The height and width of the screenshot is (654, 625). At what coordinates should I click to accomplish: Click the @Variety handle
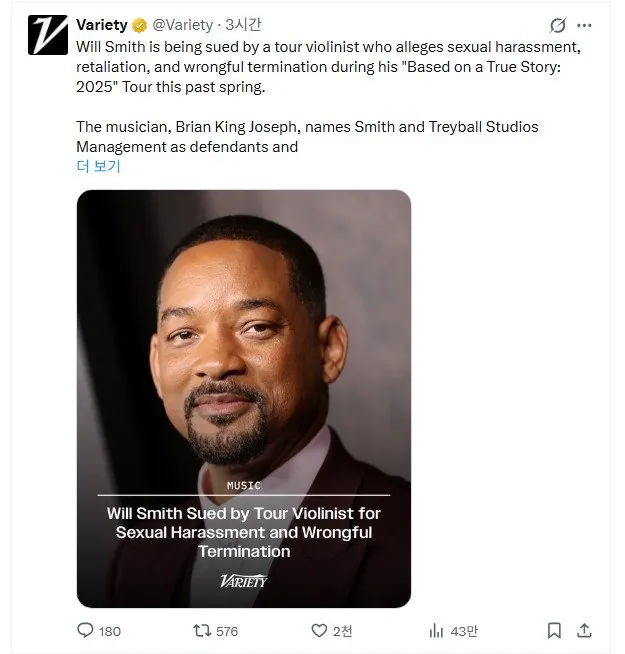tap(182, 25)
